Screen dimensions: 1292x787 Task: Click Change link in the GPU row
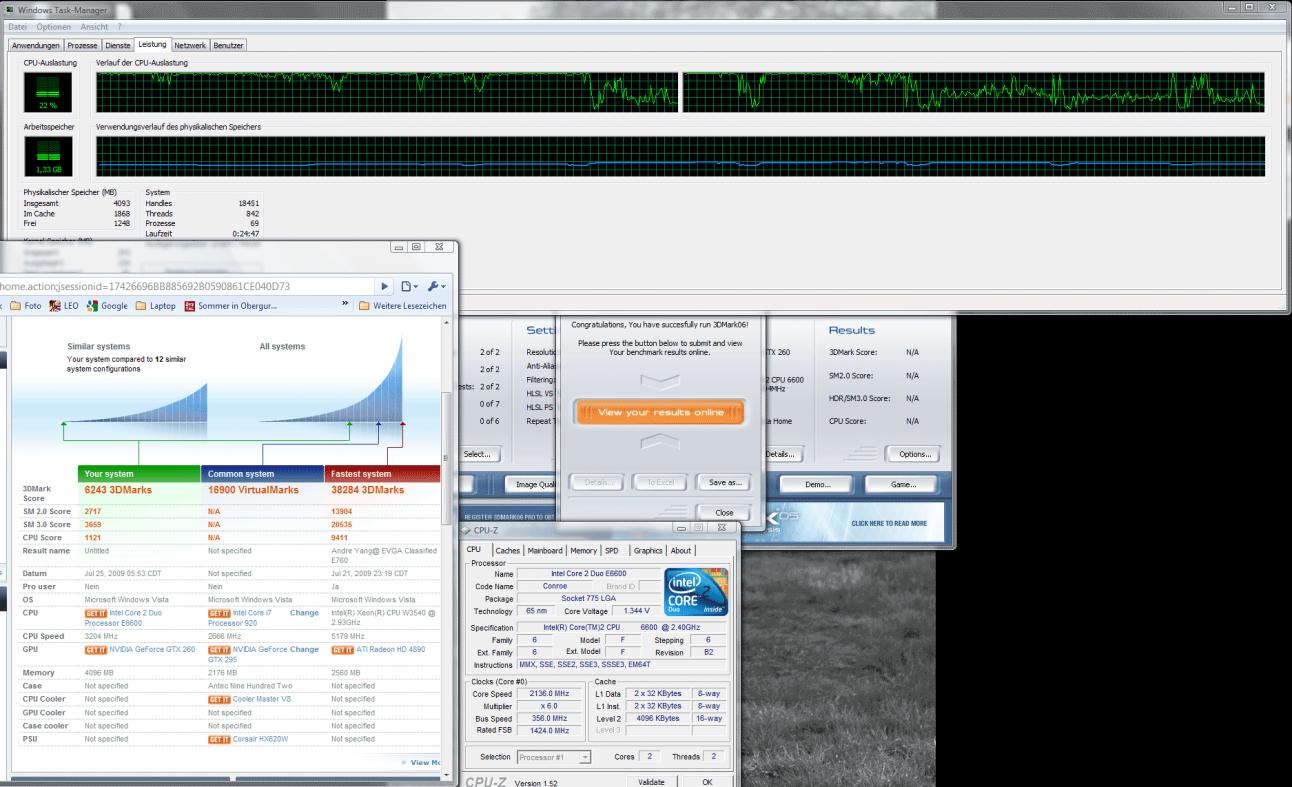pos(303,649)
